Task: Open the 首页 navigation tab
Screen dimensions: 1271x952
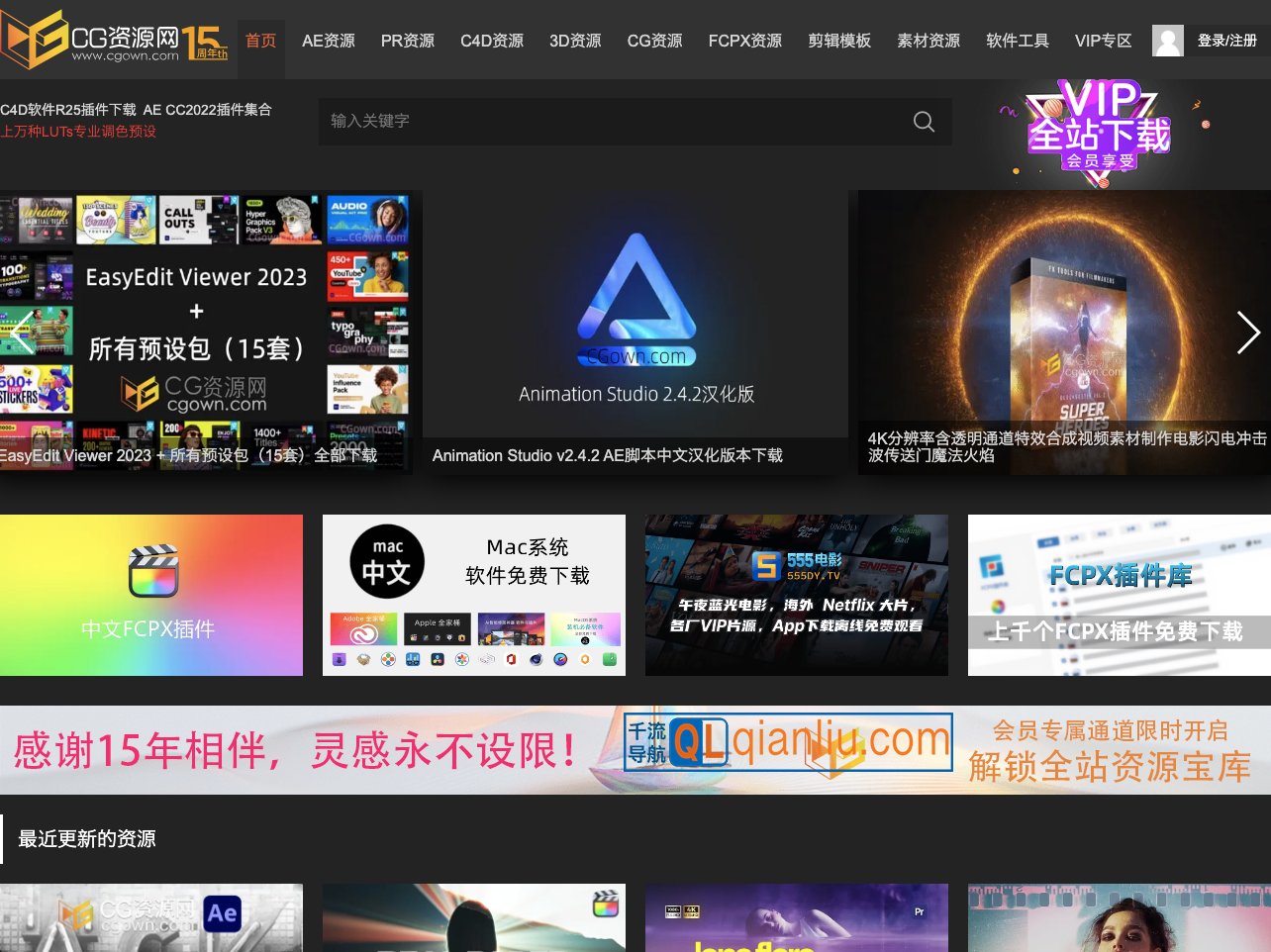Action: coord(260,41)
